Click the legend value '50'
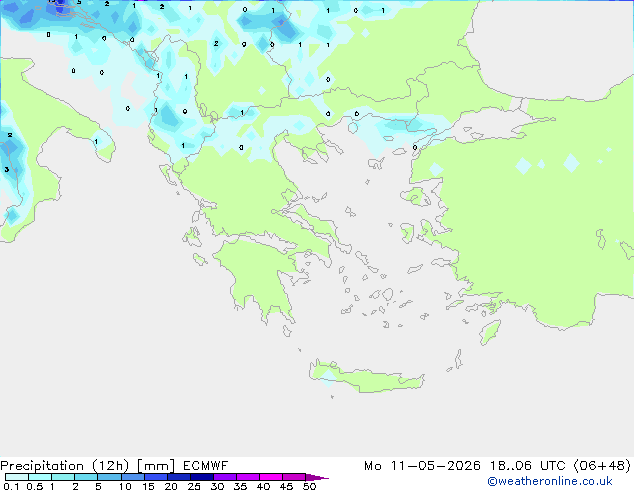The width and height of the screenshot is (634, 490). click(x=309, y=486)
